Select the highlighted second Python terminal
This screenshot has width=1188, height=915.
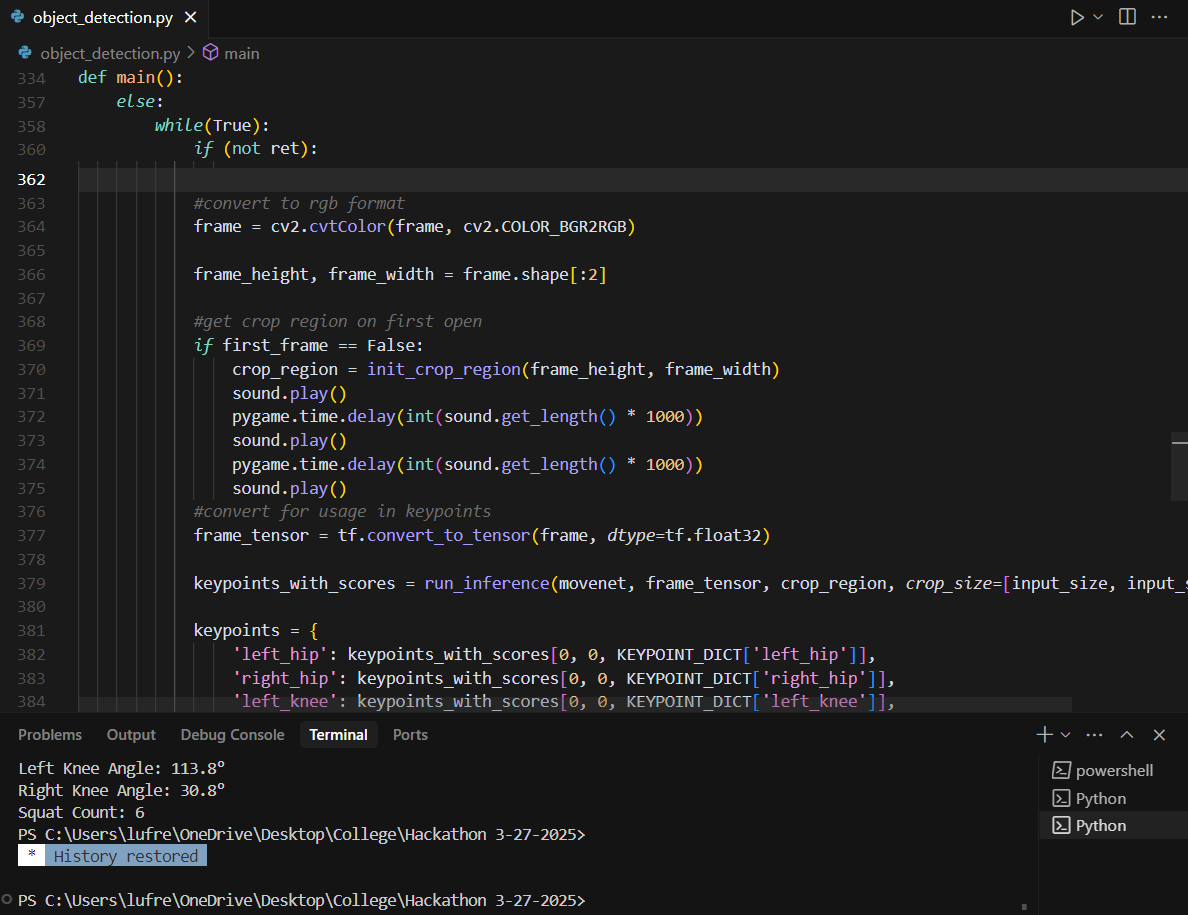point(1114,826)
